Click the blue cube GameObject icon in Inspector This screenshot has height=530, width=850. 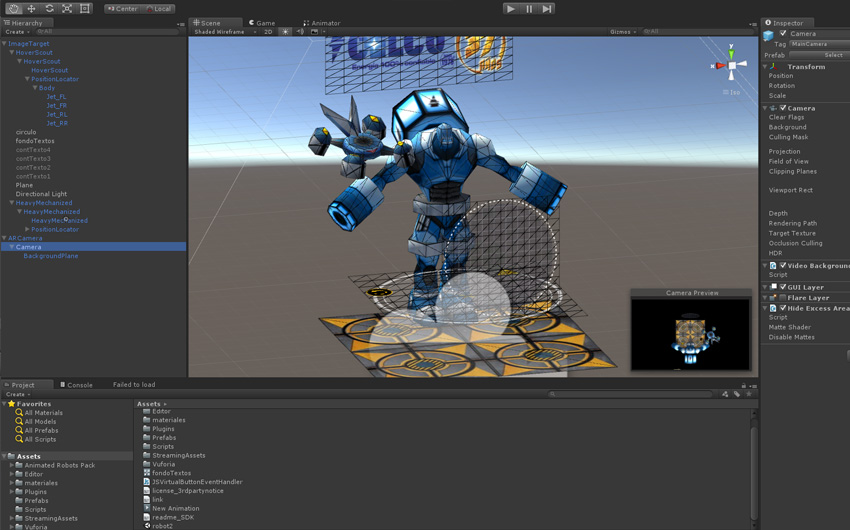coord(768,36)
